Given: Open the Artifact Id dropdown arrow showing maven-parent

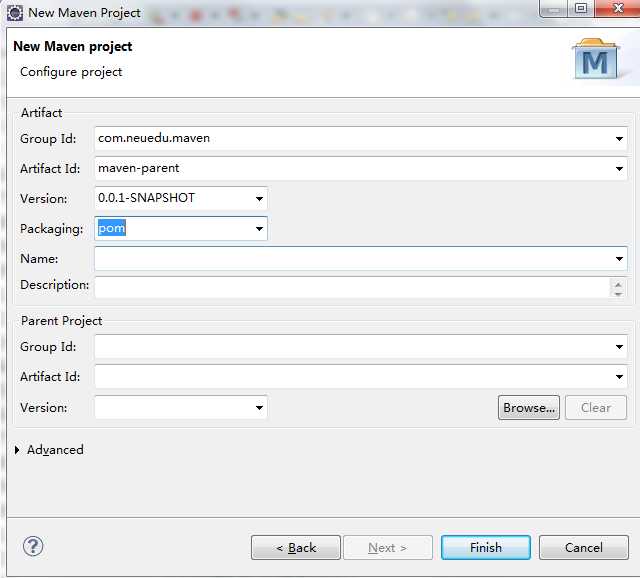Looking at the screenshot, I should tap(619, 169).
